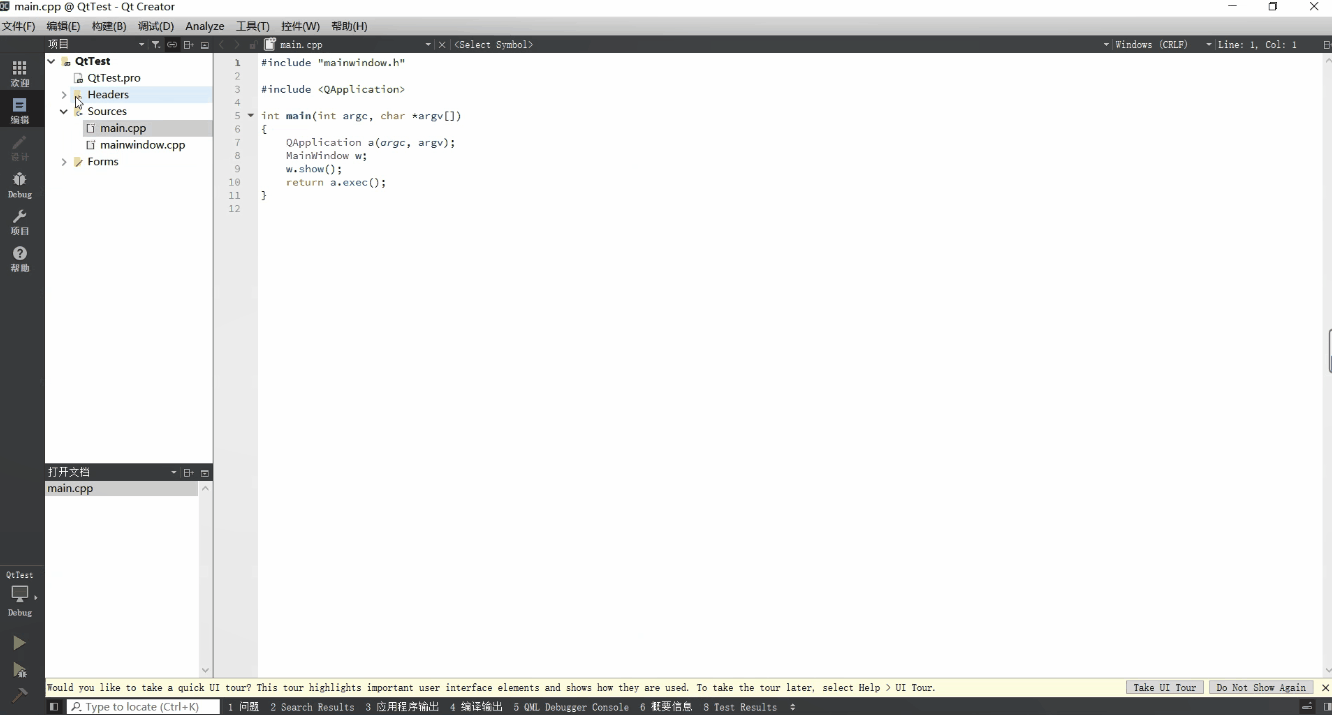Viewport: 1332px width, 715px height.
Task: Open the 调试(D) menu
Action: [155, 26]
